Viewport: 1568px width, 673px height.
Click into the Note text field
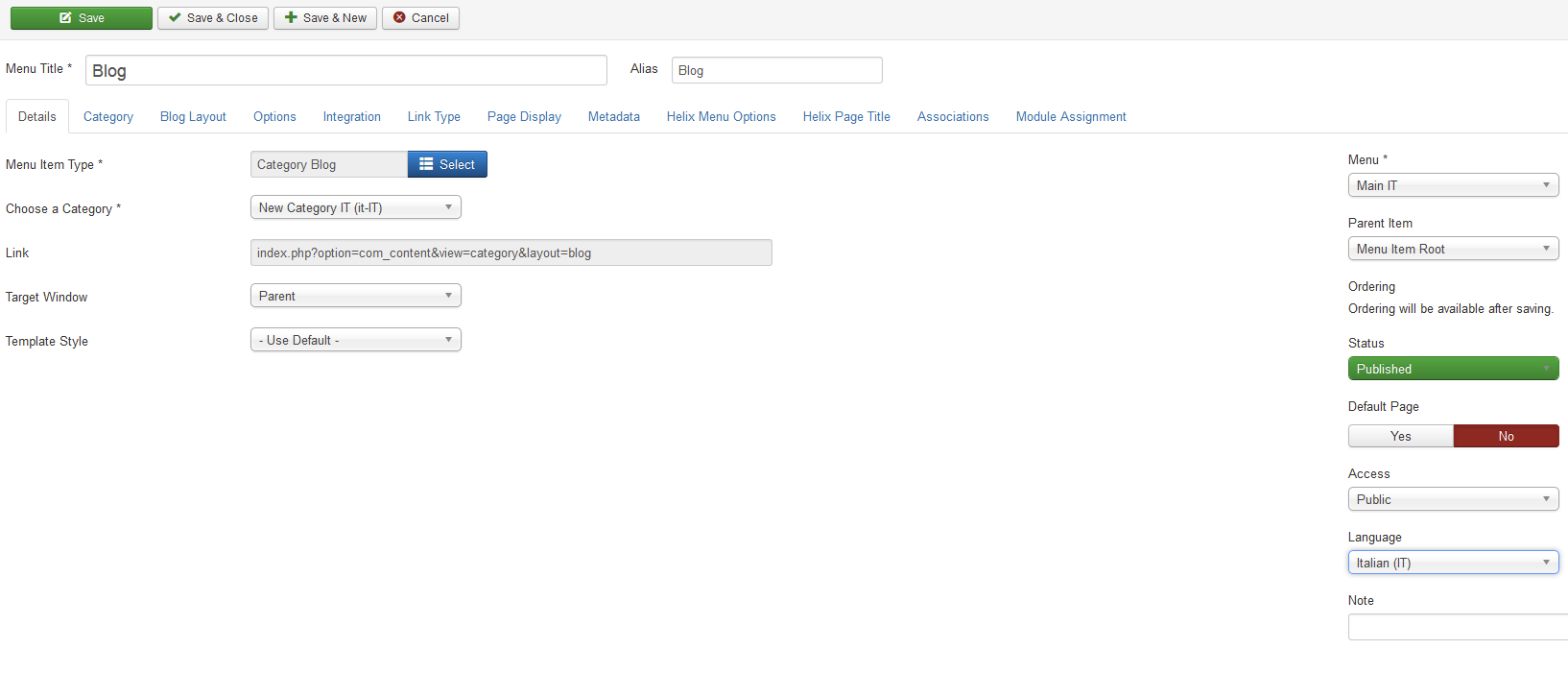click(x=1457, y=627)
